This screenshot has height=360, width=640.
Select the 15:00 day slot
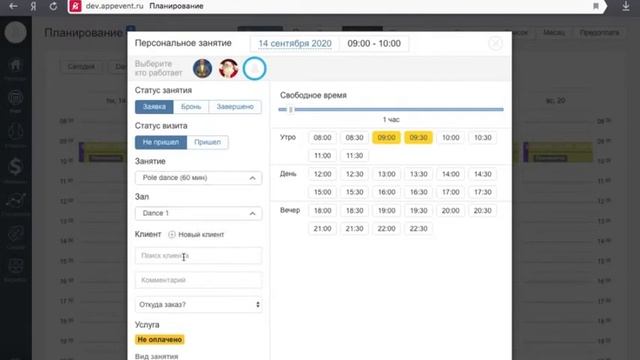pyautogui.click(x=322, y=192)
